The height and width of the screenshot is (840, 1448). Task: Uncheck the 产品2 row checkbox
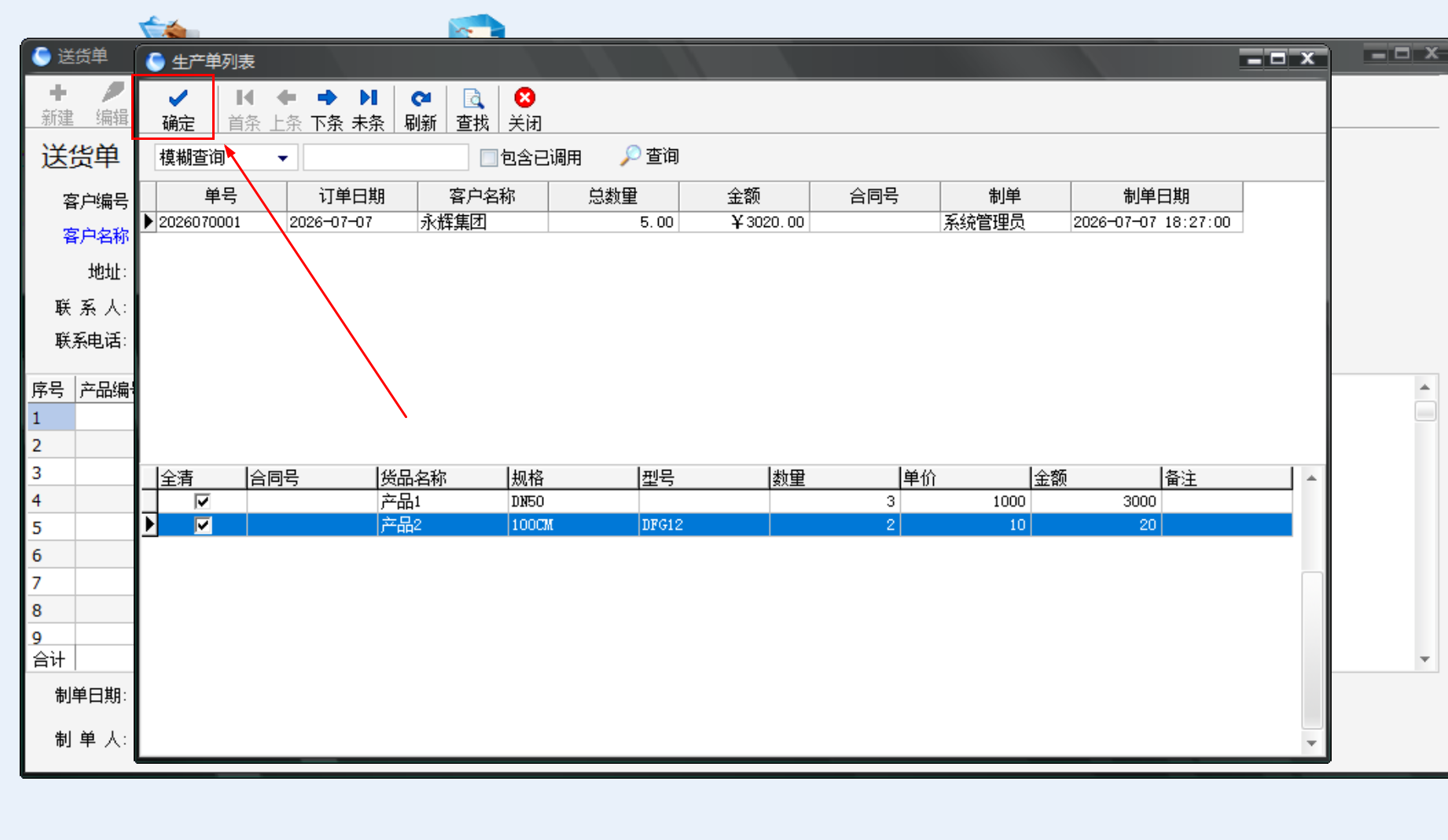[x=203, y=524]
